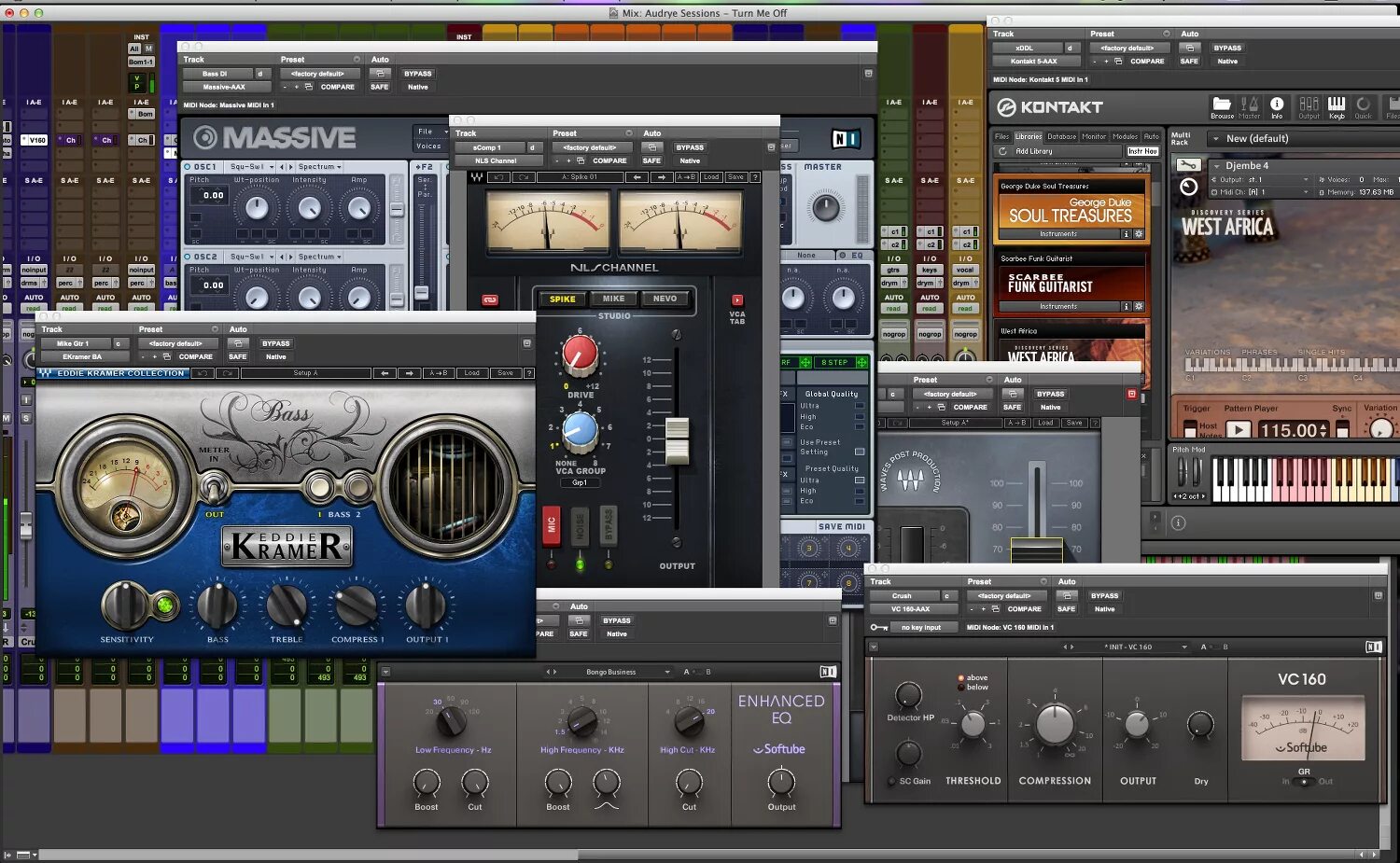
Task: Switch to the Libraries tab in Kontakt
Action: [1029, 136]
